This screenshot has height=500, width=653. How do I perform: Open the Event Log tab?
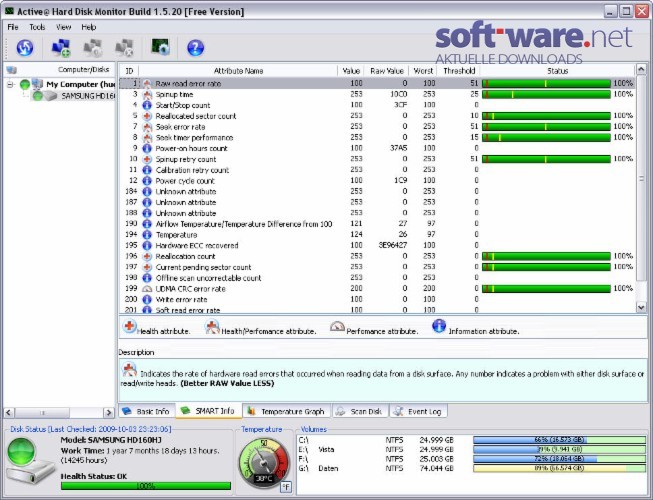click(x=419, y=412)
